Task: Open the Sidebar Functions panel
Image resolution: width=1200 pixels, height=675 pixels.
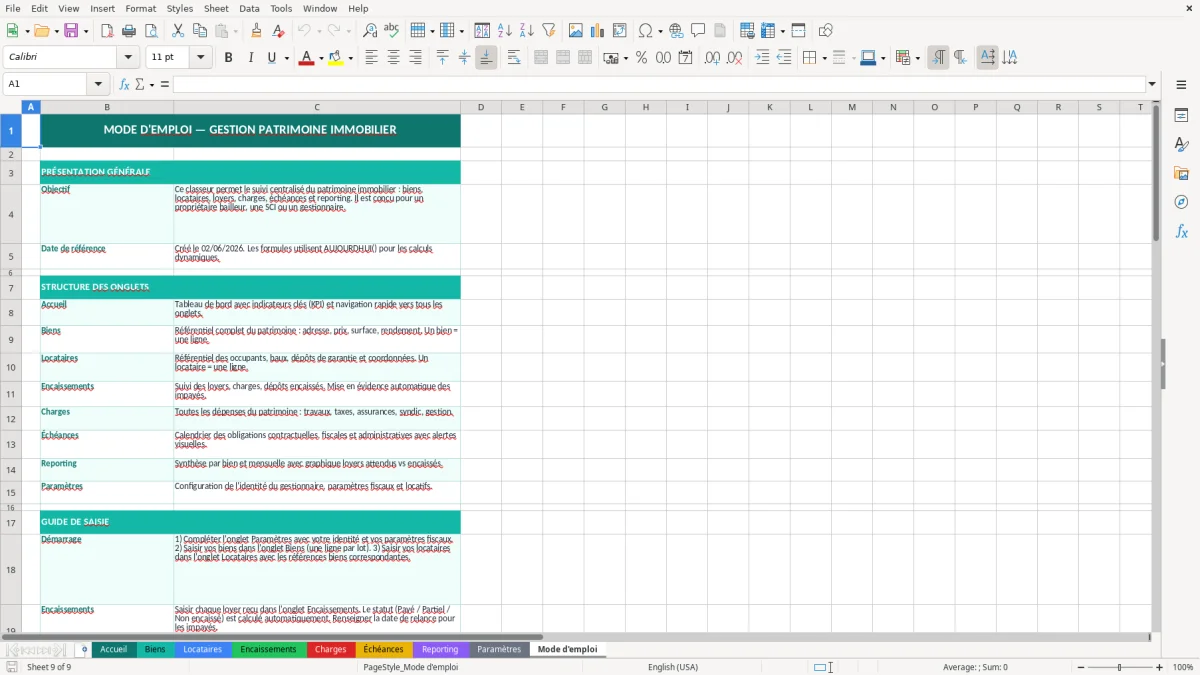Action: 1181,231
